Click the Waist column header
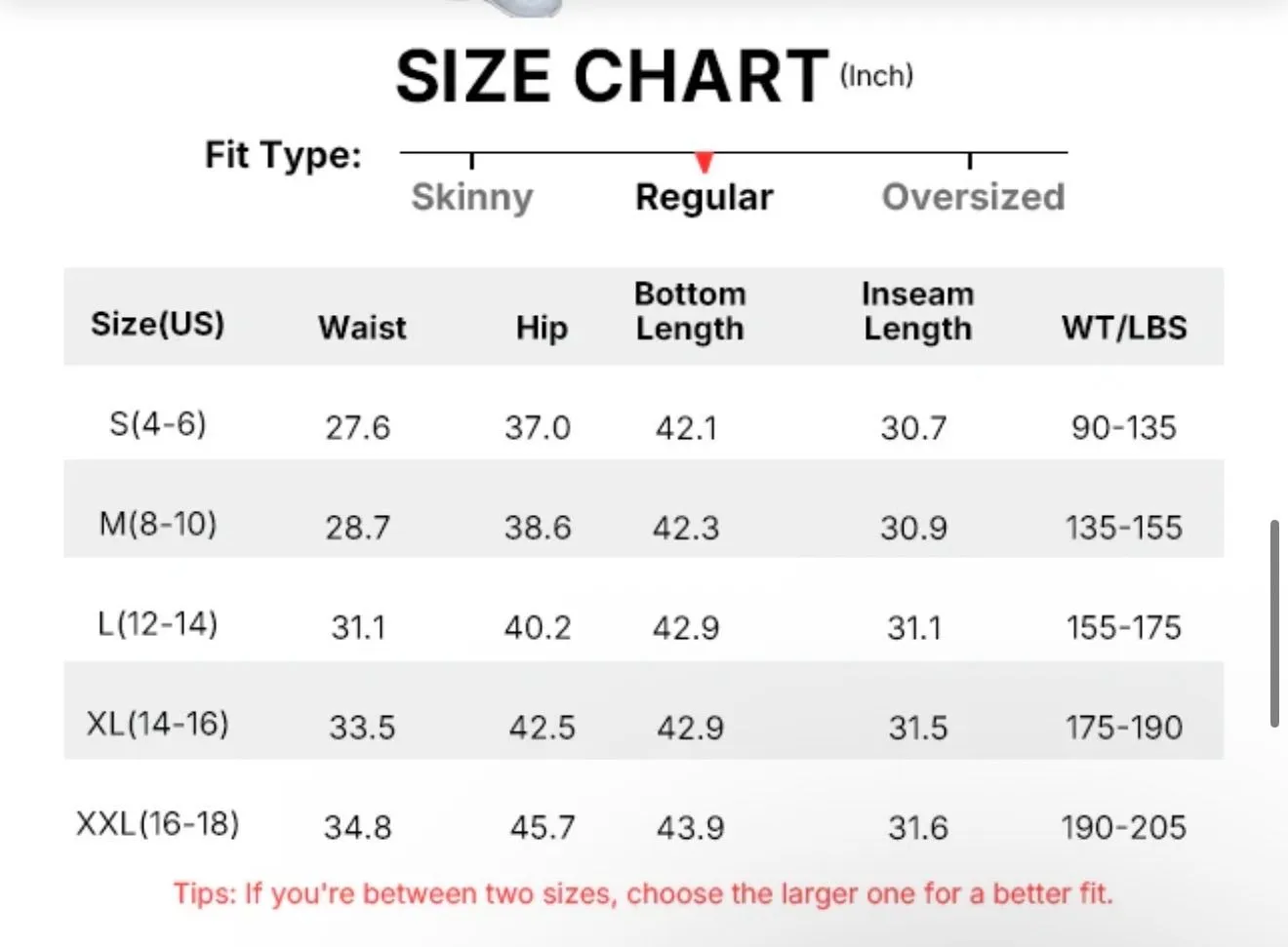This screenshot has height=947, width=1288. point(362,328)
